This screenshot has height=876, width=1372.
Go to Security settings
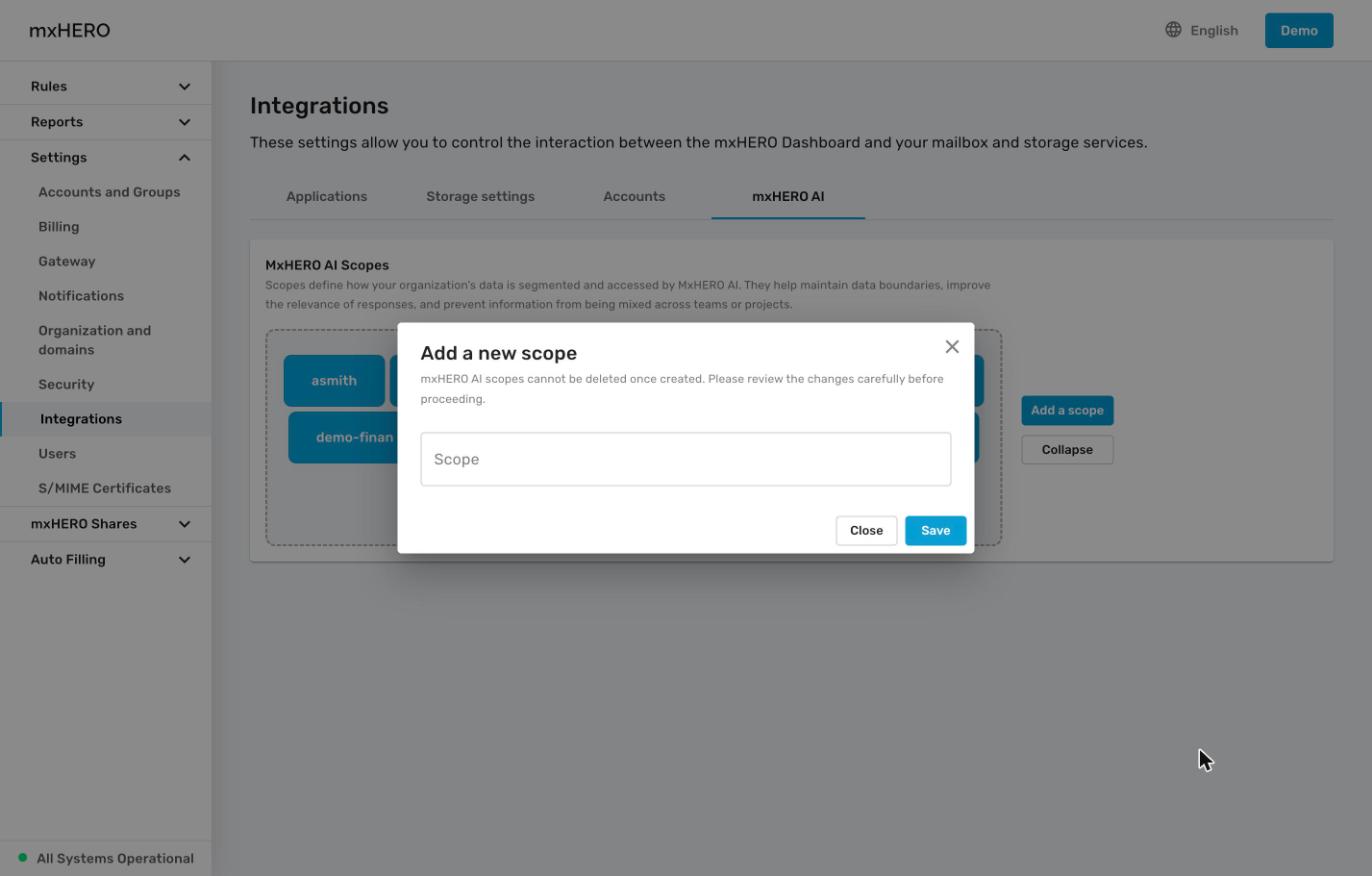coord(66,385)
